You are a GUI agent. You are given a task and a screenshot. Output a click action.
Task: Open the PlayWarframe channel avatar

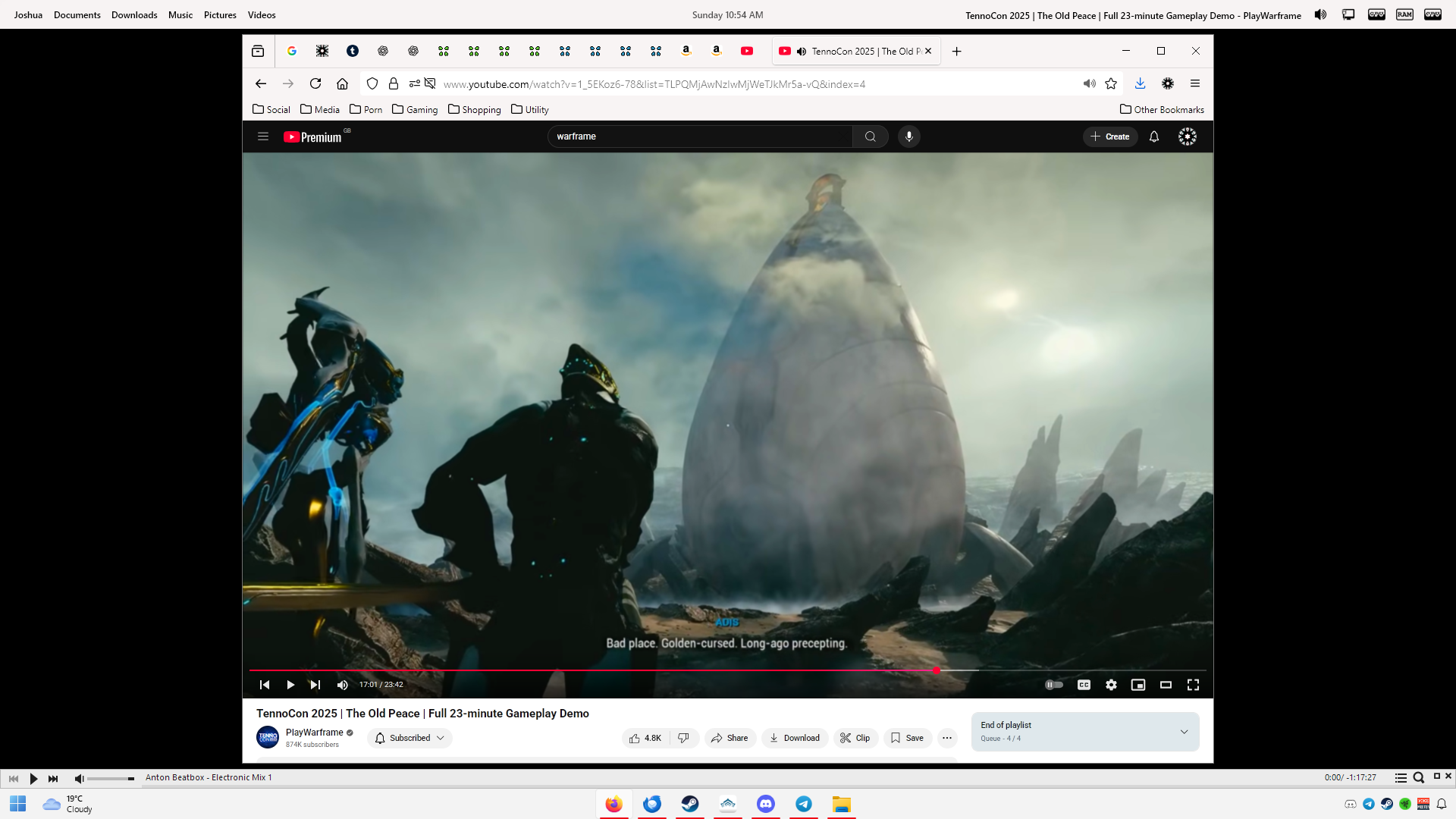pos(268,737)
